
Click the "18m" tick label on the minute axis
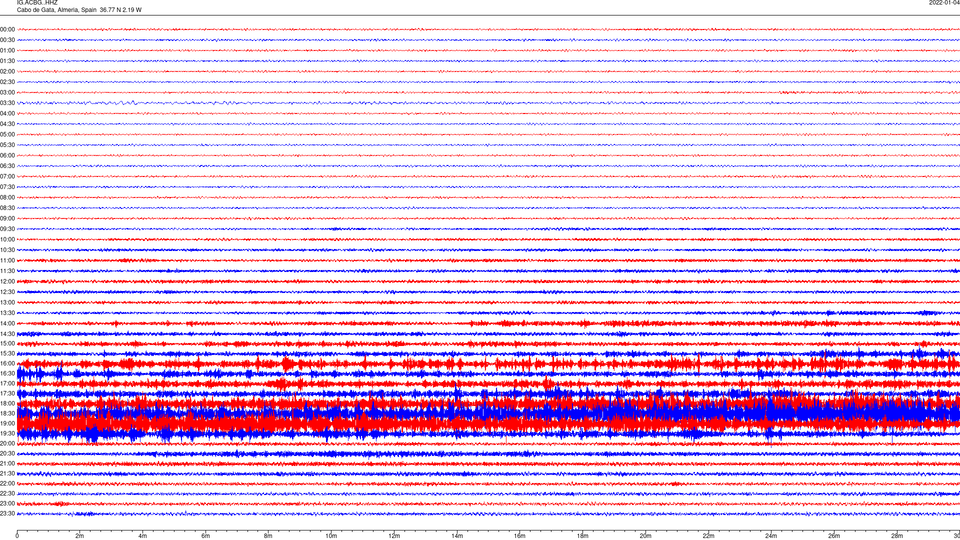point(583,536)
